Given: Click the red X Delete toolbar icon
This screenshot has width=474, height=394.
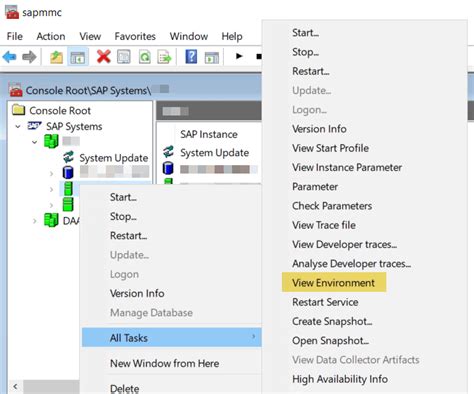Looking at the screenshot, I should pyautogui.click(x=104, y=57).
